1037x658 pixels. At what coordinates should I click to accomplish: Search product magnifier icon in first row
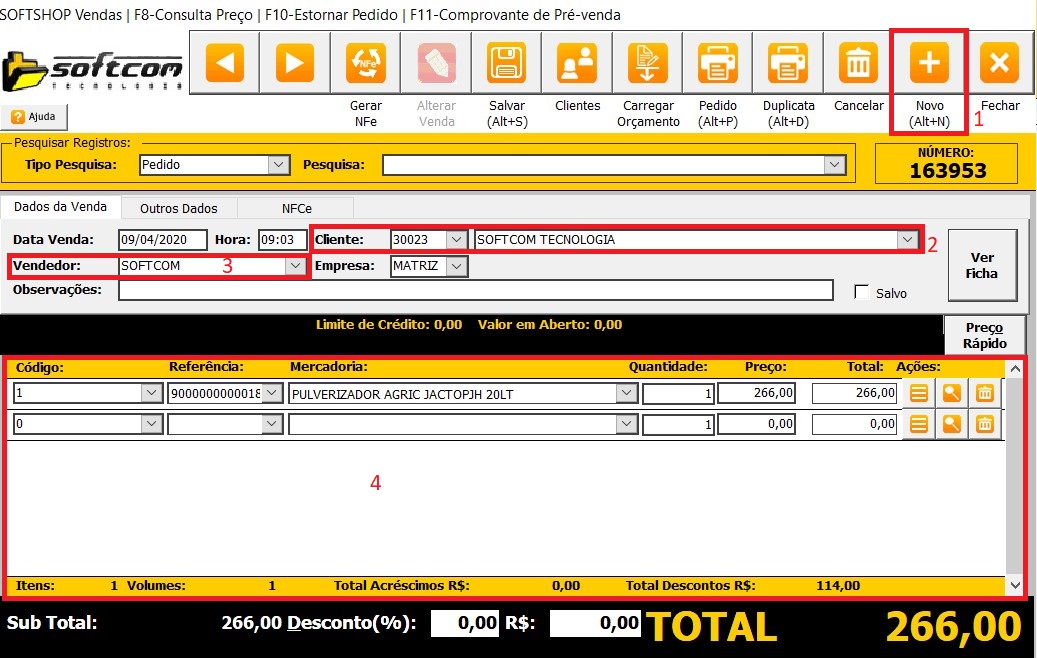(x=952, y=394)
